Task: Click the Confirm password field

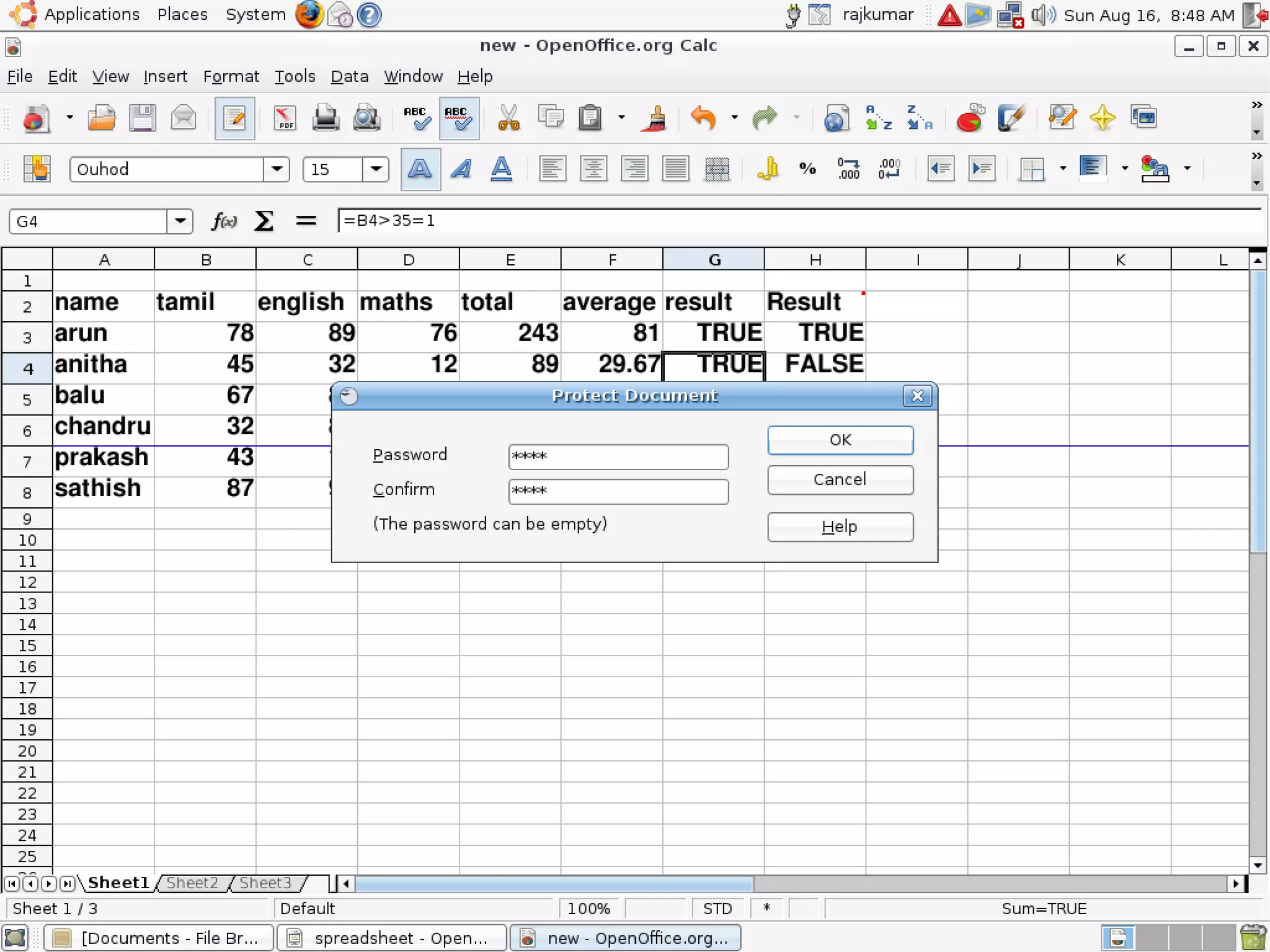Action: [x=618, y=491]
